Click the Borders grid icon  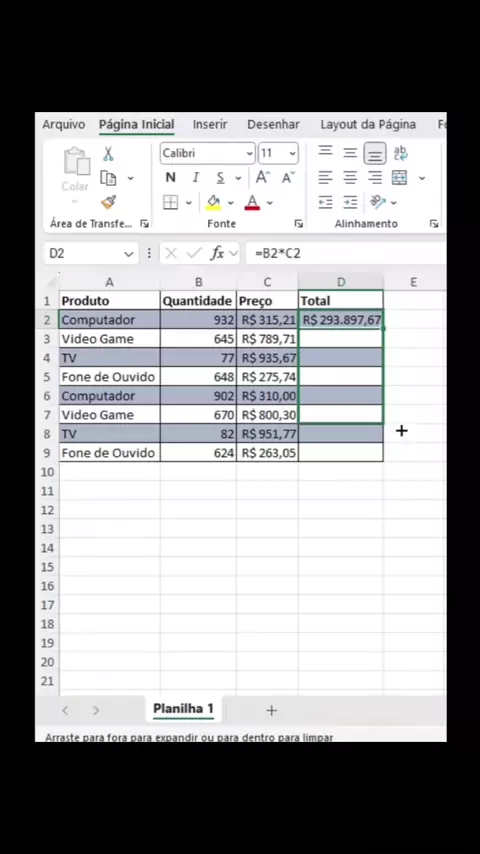171,203
